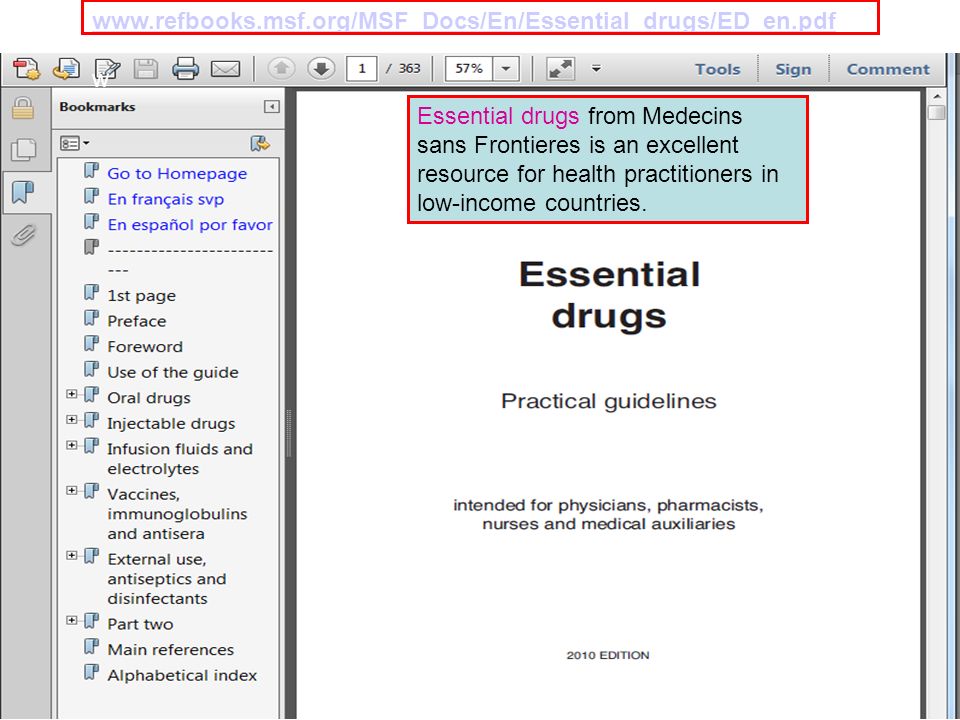Select the Main references bookmark
Screen dimensions: 960x720
[x=171, y=650]
